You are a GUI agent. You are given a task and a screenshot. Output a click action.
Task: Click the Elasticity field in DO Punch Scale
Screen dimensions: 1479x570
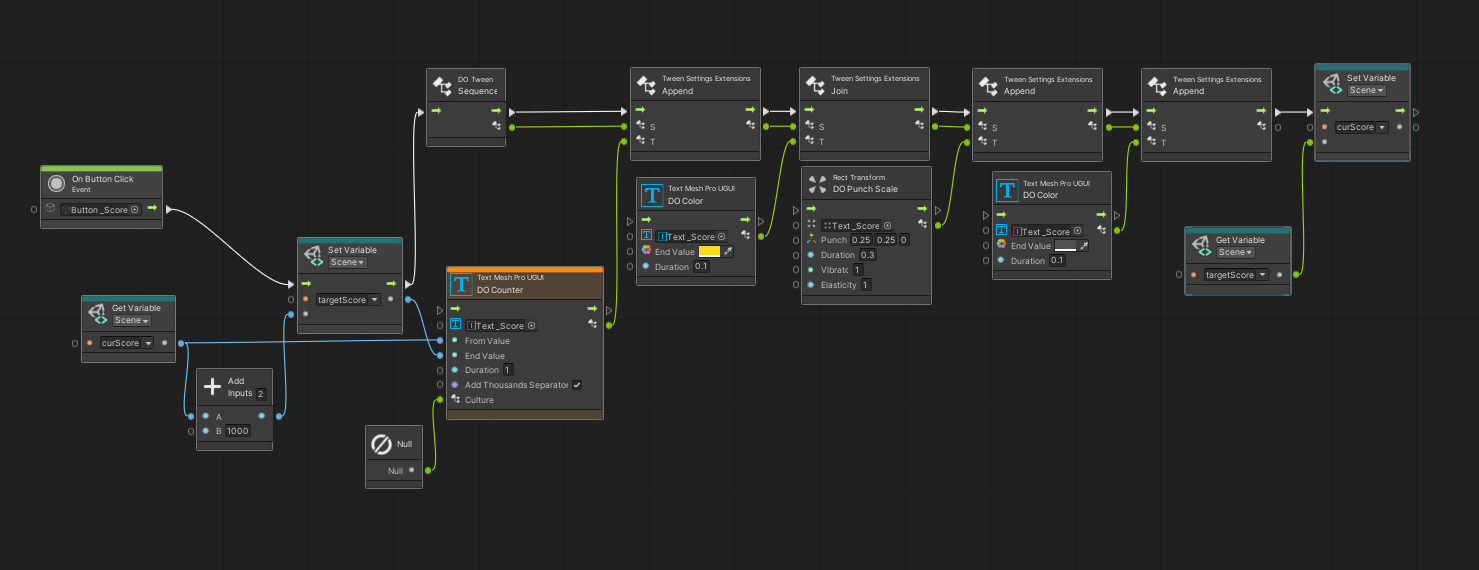pyautogui.click(x=866, y=285)
